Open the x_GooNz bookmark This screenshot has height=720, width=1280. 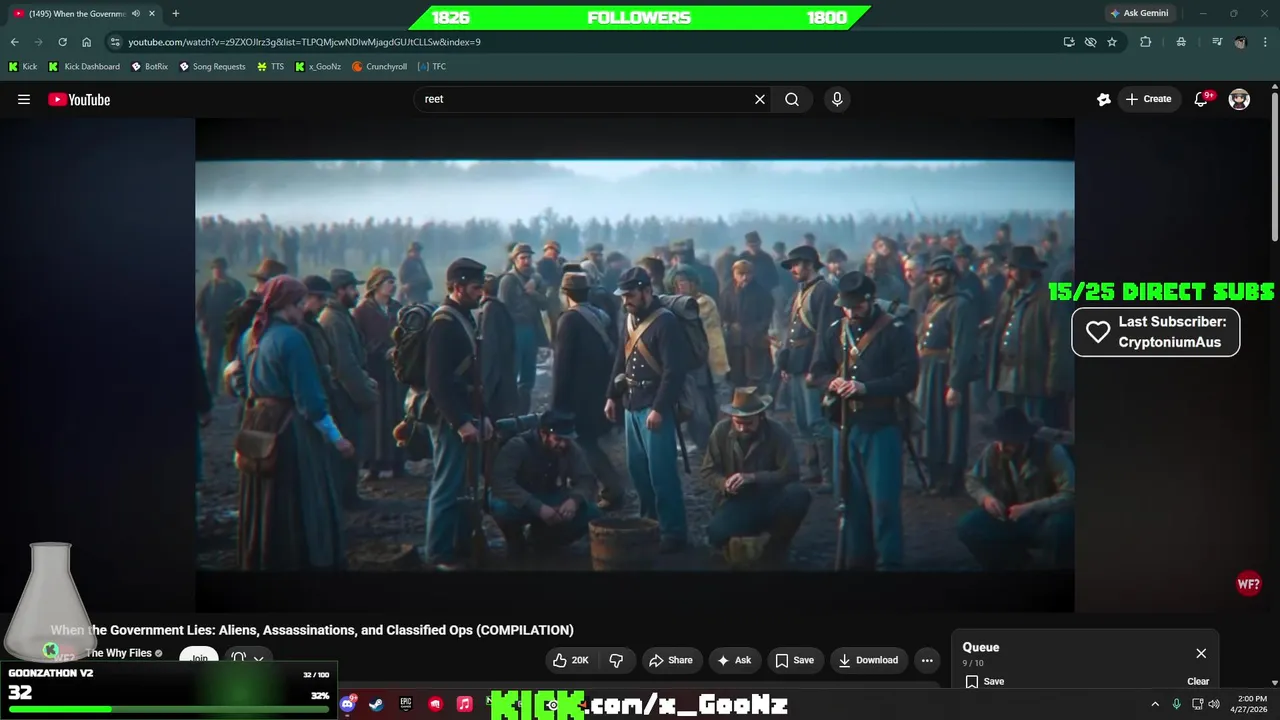click(318, 67)
